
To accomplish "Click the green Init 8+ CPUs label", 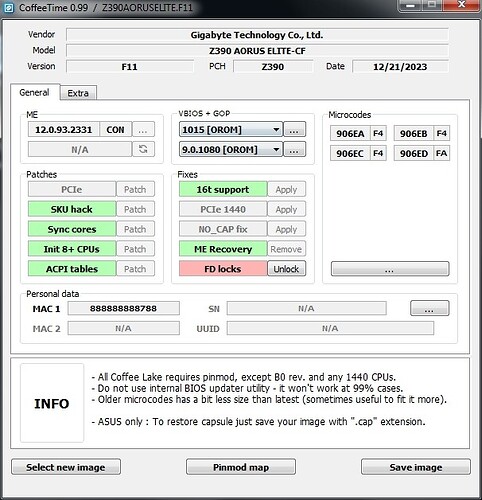I will (72, 249).
